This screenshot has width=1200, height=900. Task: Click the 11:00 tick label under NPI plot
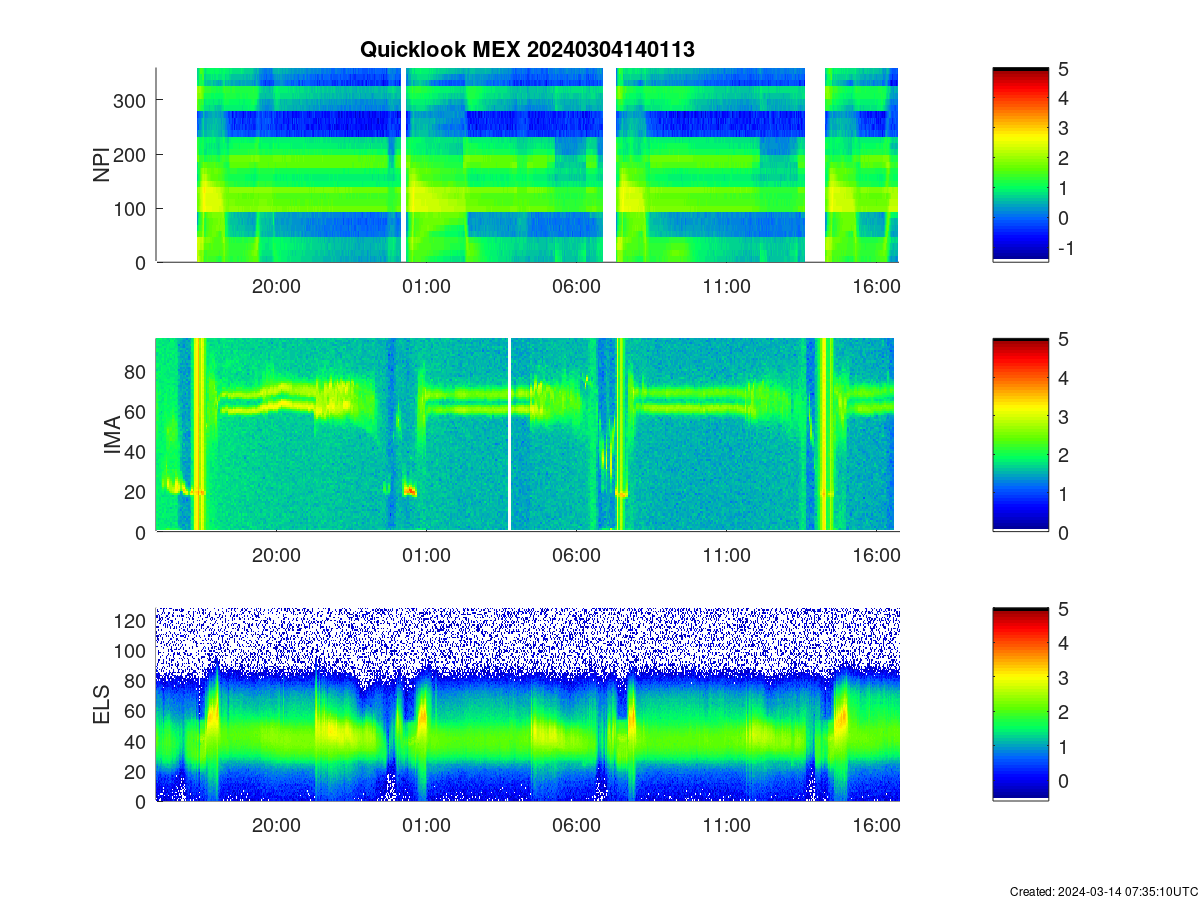click(x=727, y=286)
